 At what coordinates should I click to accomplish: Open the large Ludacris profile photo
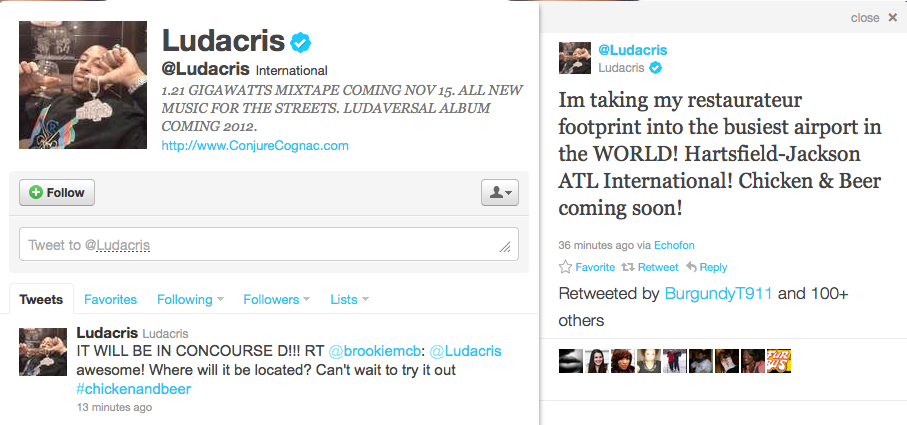click(x=83, y=85)
